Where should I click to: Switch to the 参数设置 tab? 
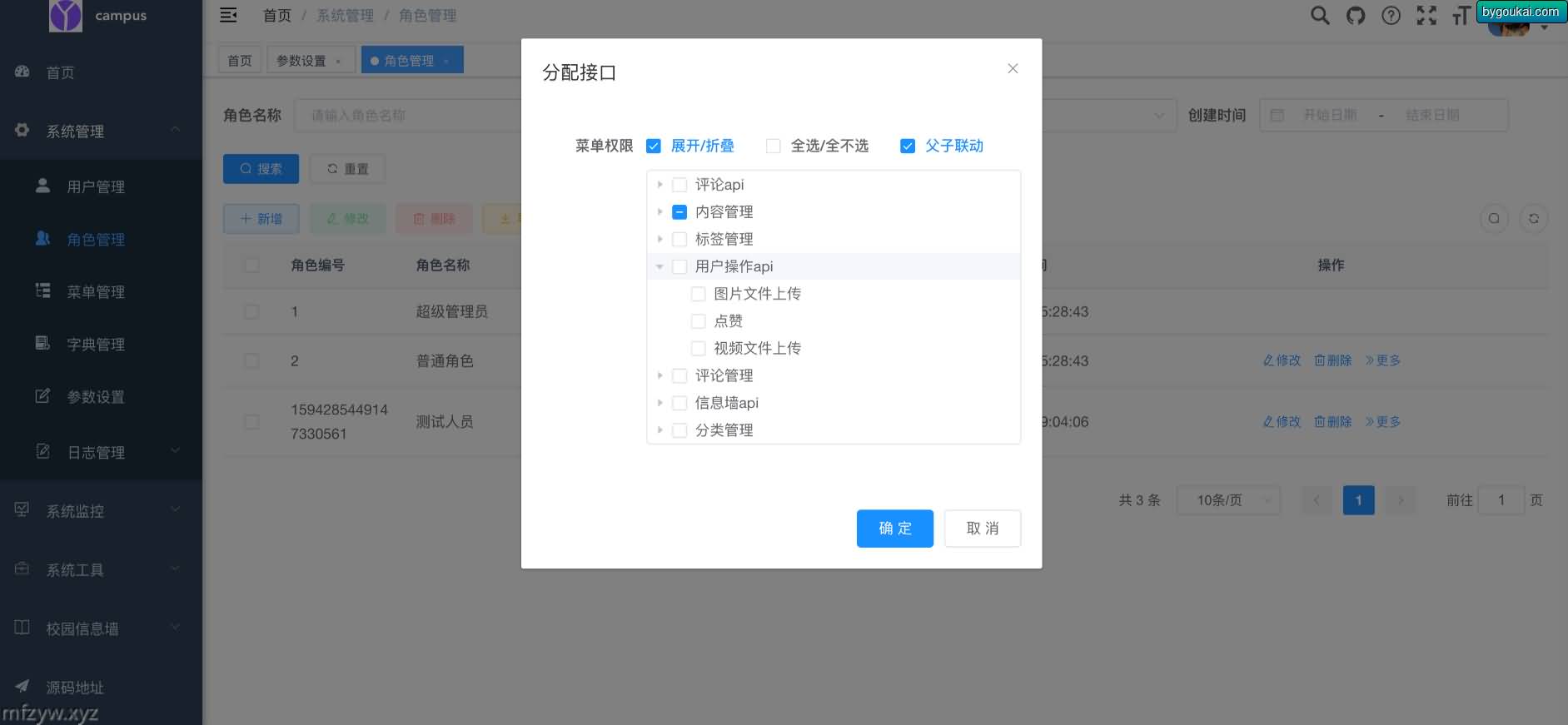[x=301, y=61]
